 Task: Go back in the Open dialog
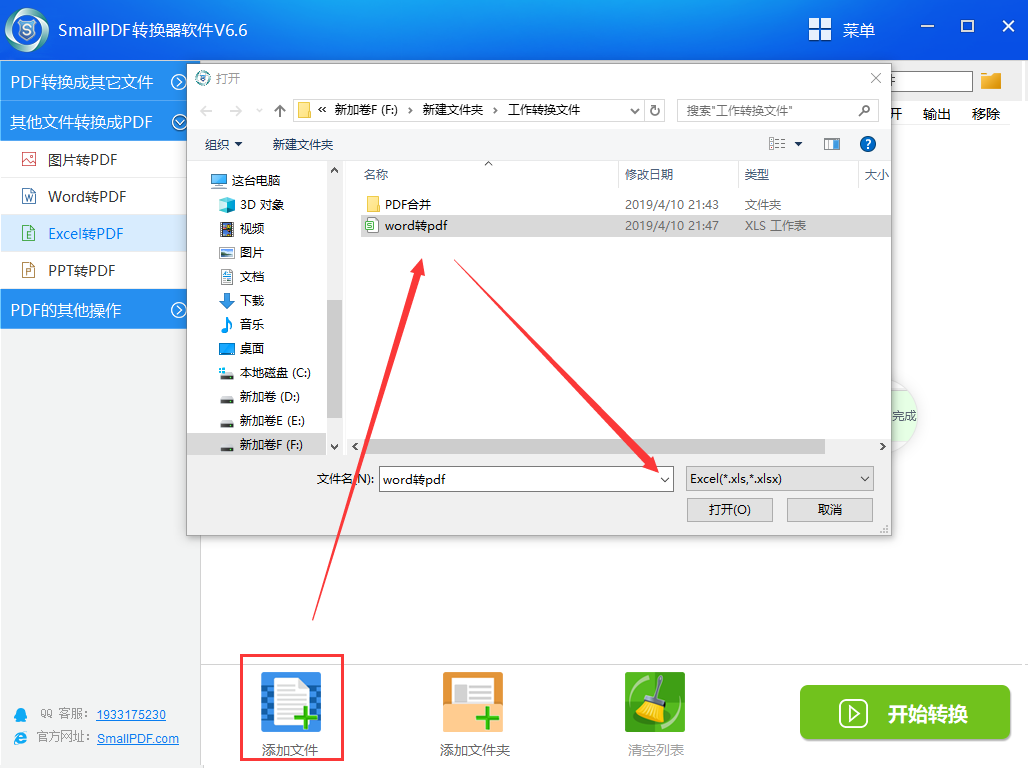(x=207, y=111)
